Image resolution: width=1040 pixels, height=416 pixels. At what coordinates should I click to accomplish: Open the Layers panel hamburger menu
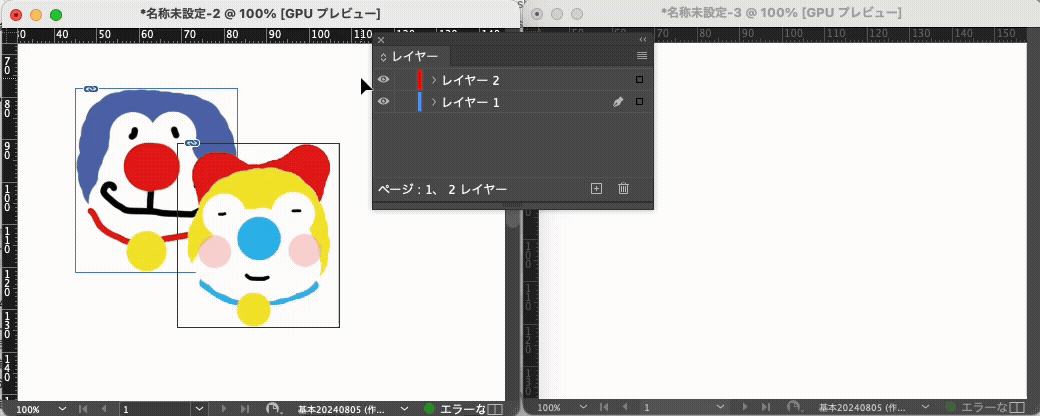pos(642,56)
